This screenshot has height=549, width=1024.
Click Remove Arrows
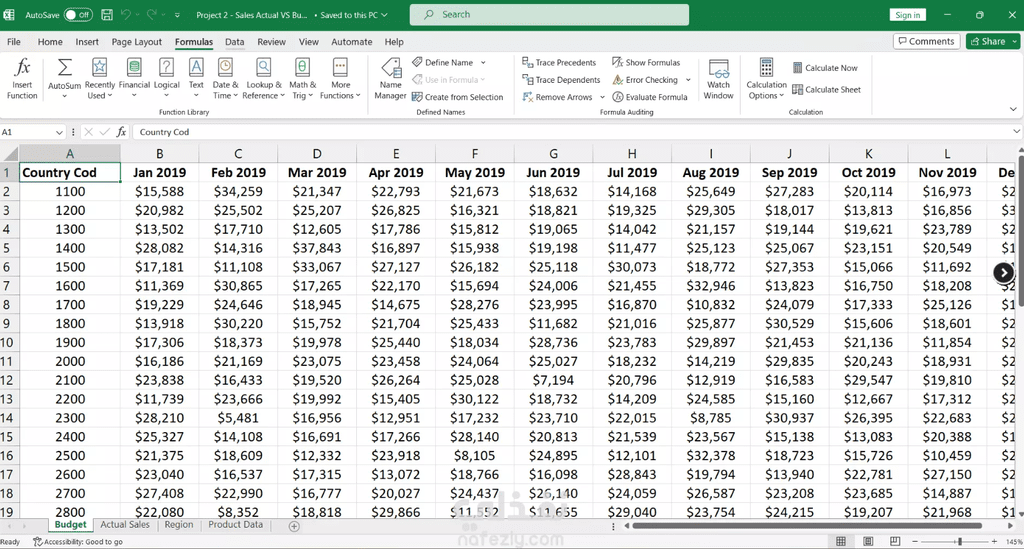tap(557, 97)
